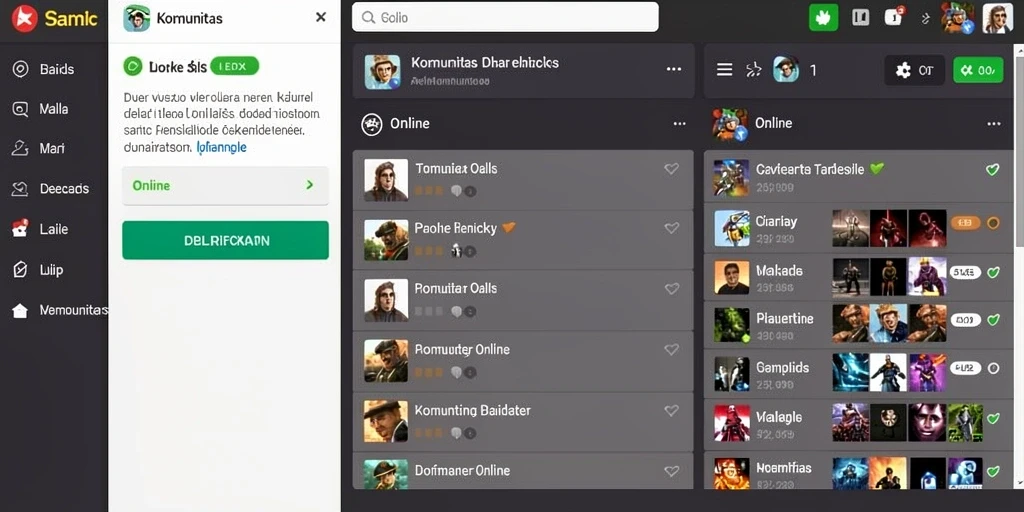Select Komunting Baidater entry
The image size is (1024, 512).
522,422
